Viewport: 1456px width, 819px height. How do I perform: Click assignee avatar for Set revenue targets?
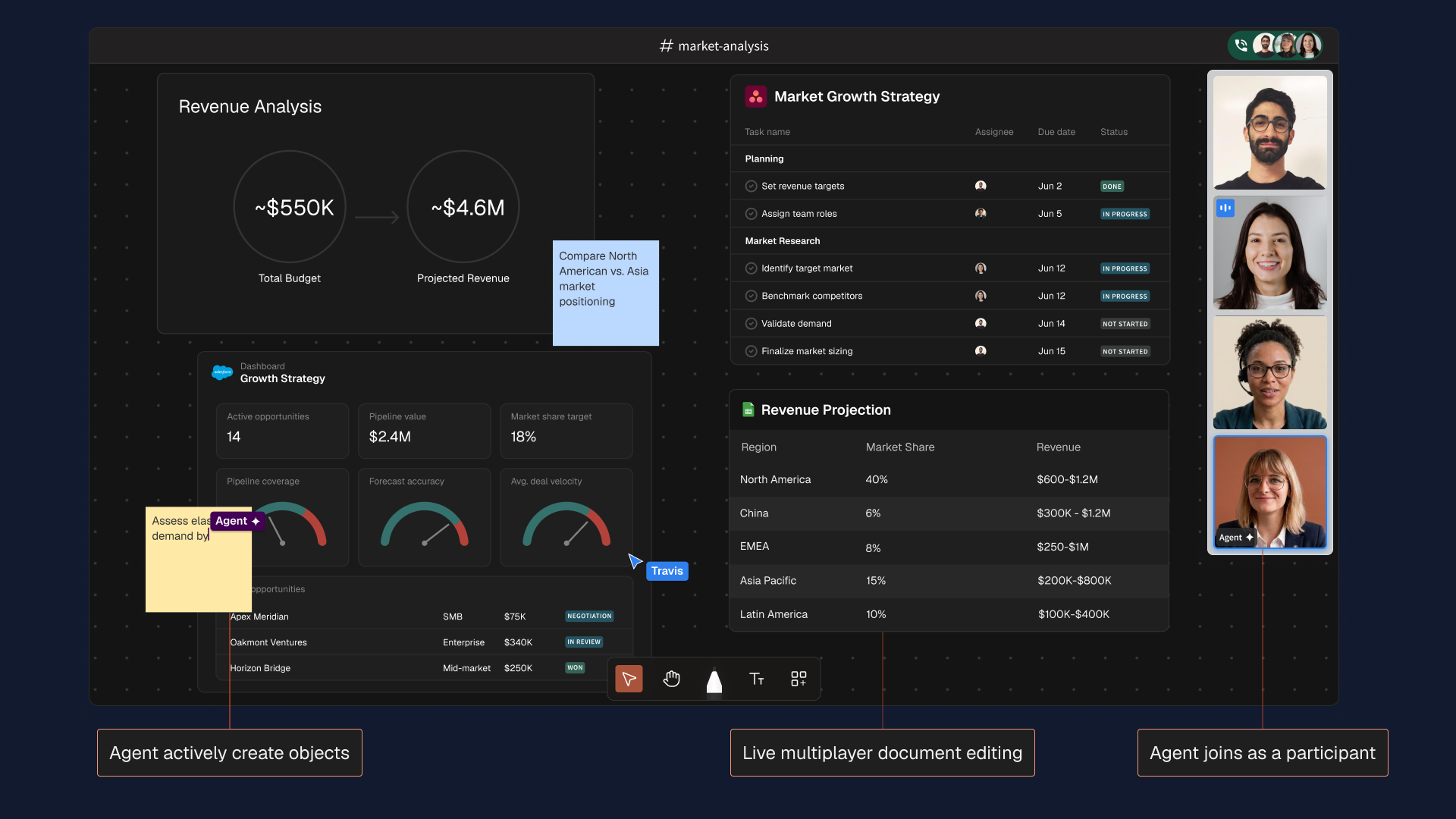(x=981, y=186)
